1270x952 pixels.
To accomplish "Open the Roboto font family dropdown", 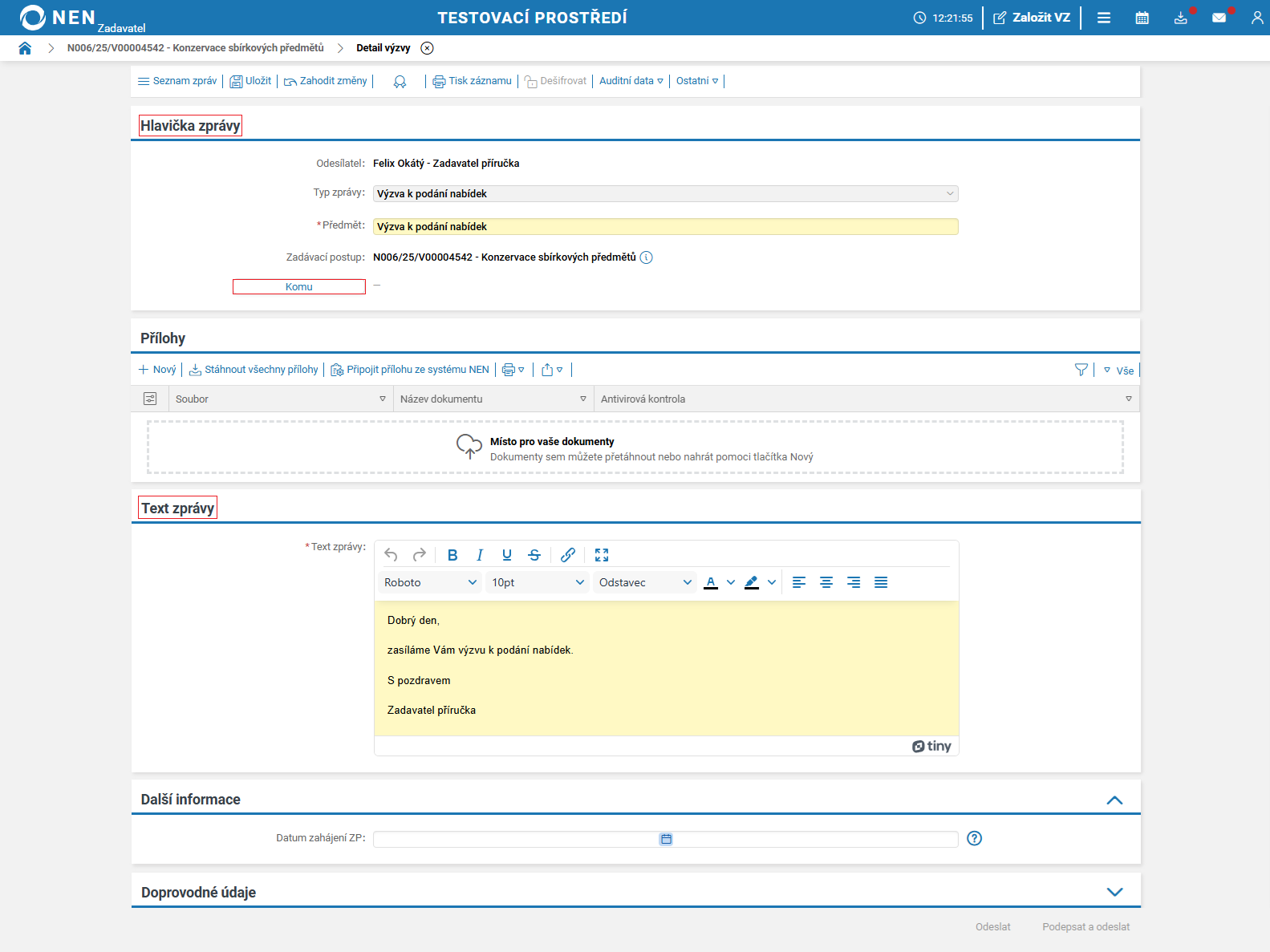I will 430,582.
